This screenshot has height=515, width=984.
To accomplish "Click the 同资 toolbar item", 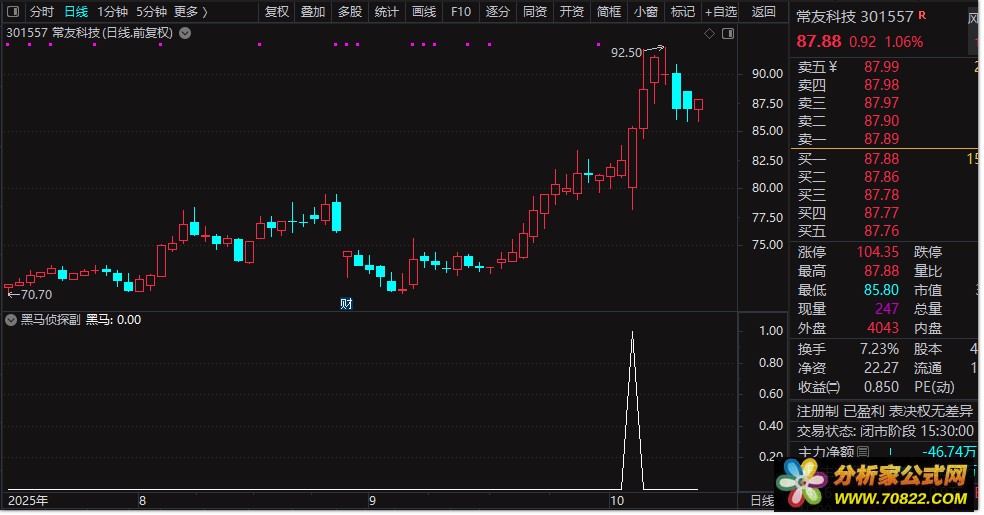I will coord(535,11).
